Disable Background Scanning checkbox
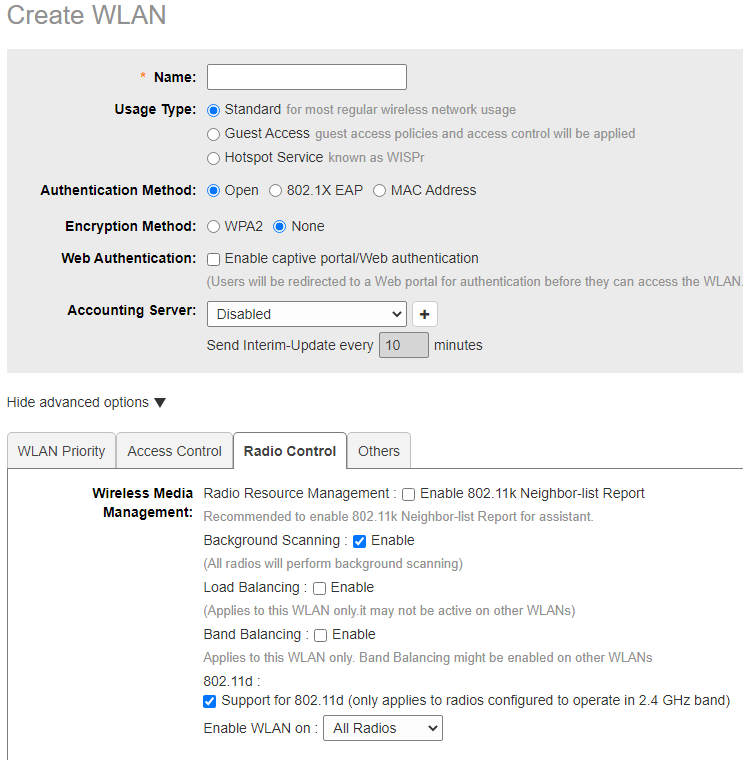 click(360, 541)
